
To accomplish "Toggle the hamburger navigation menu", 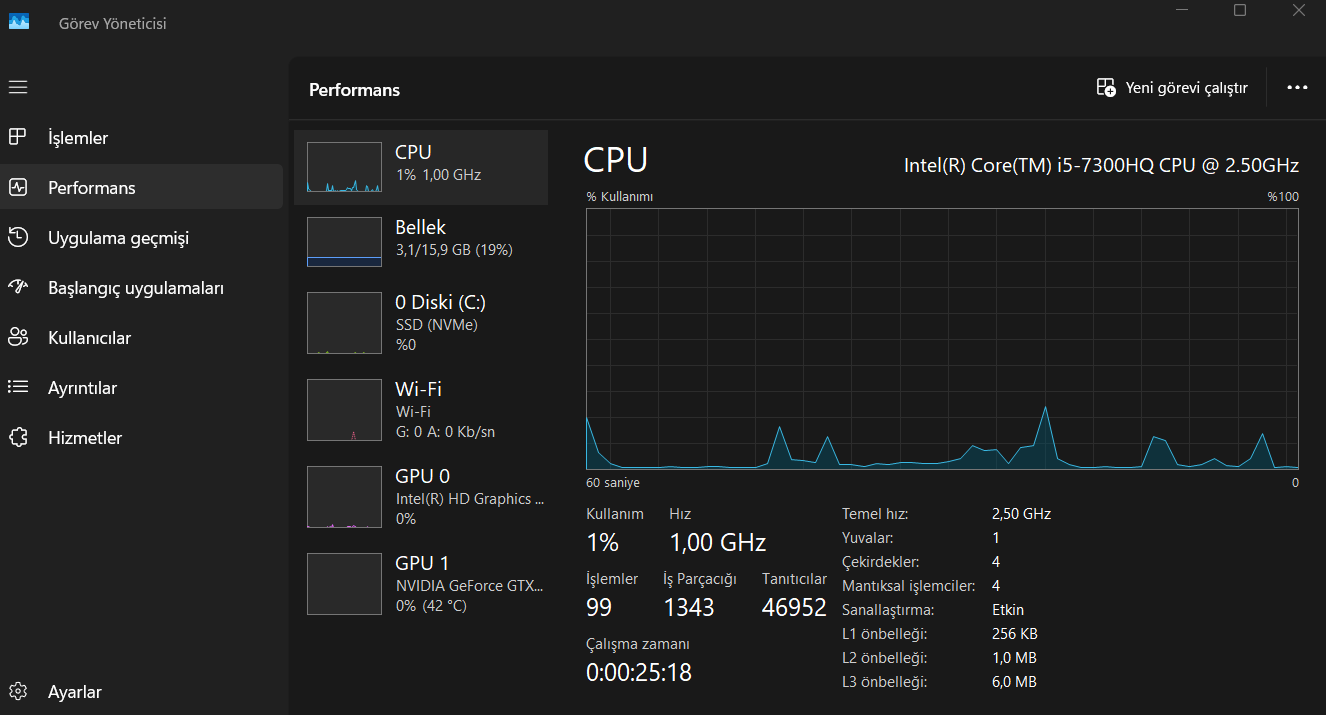I will point(18,87).
